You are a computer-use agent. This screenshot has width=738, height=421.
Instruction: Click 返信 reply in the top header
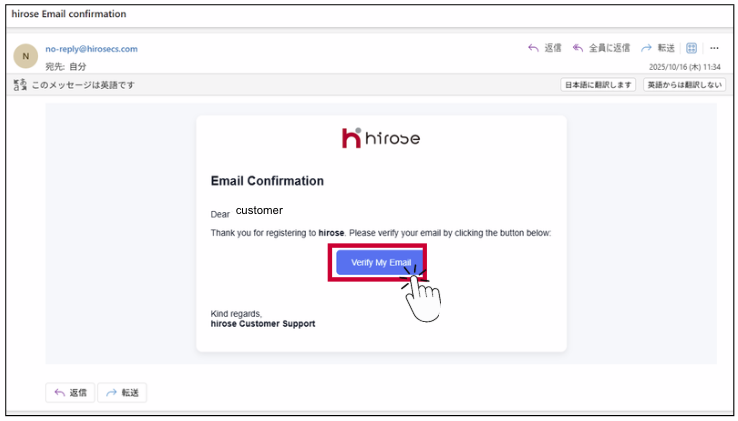point(544,48)
